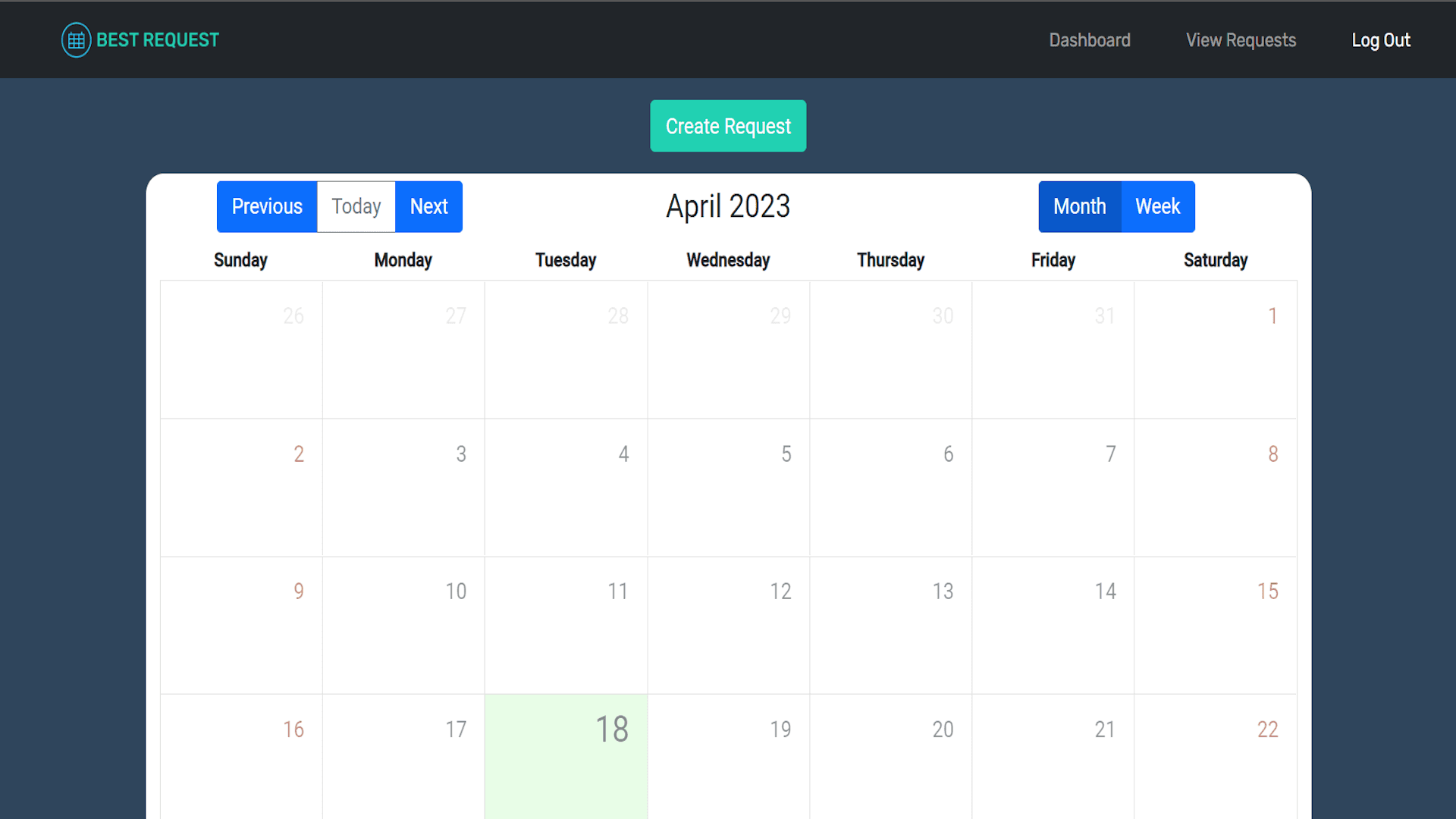Click the Sunday column header

[x=240, y=259]
